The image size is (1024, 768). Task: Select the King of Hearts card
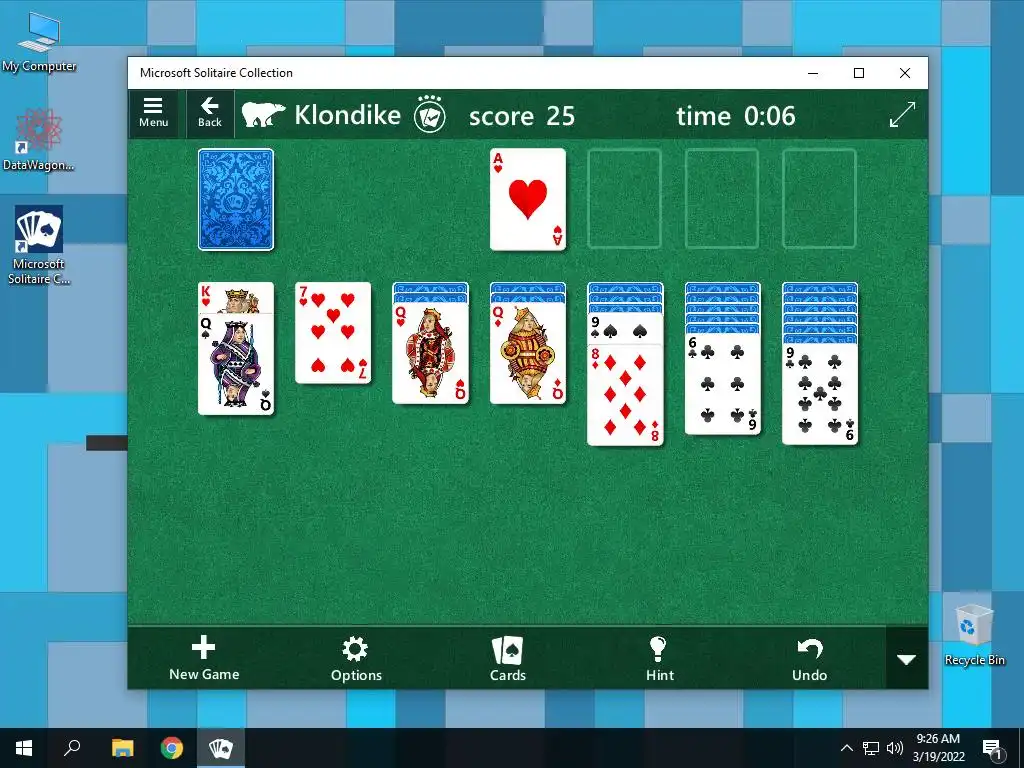click(236, 297)
